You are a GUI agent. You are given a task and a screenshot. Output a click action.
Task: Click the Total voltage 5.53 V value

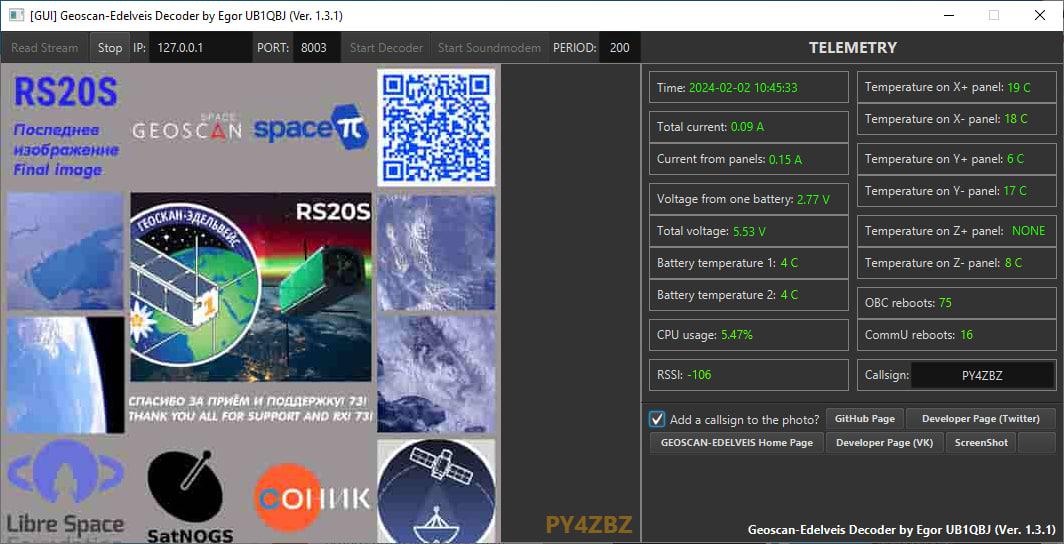(x=749, y=231)
